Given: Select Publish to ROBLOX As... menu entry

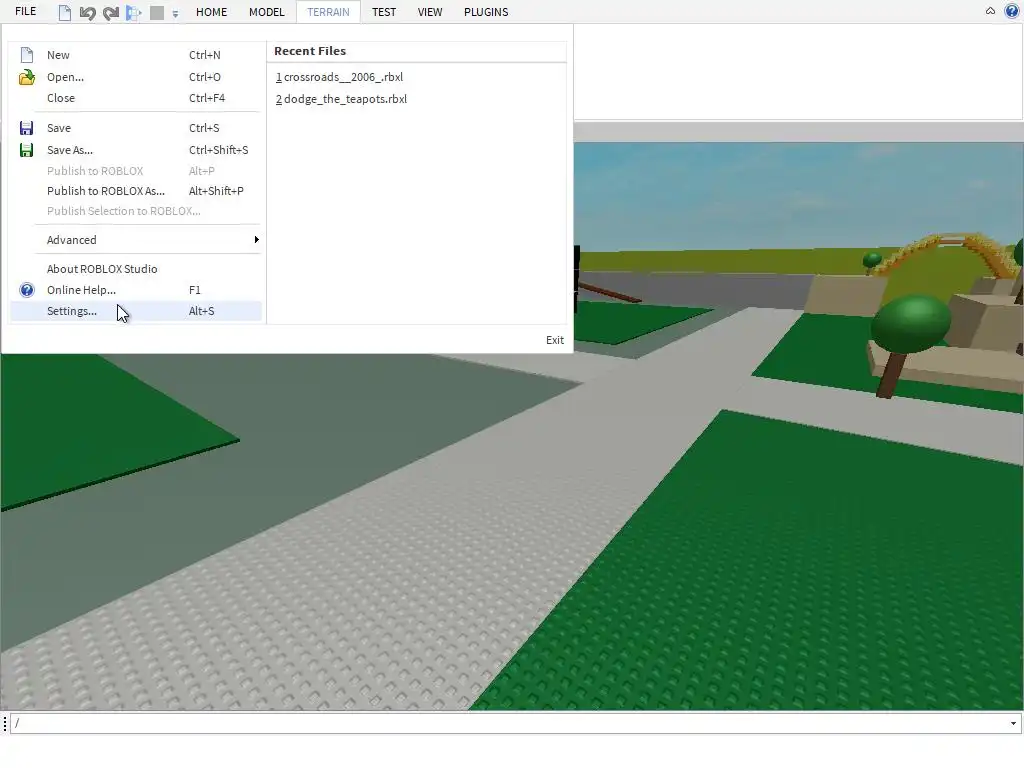Looking at the screenshot, I should coord(136,191).
